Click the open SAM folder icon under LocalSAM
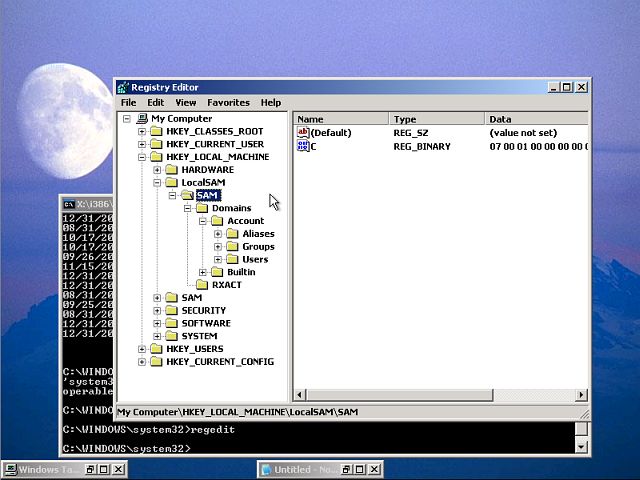The height and width of the screenshot is (480, 640). tap(187, 195)
